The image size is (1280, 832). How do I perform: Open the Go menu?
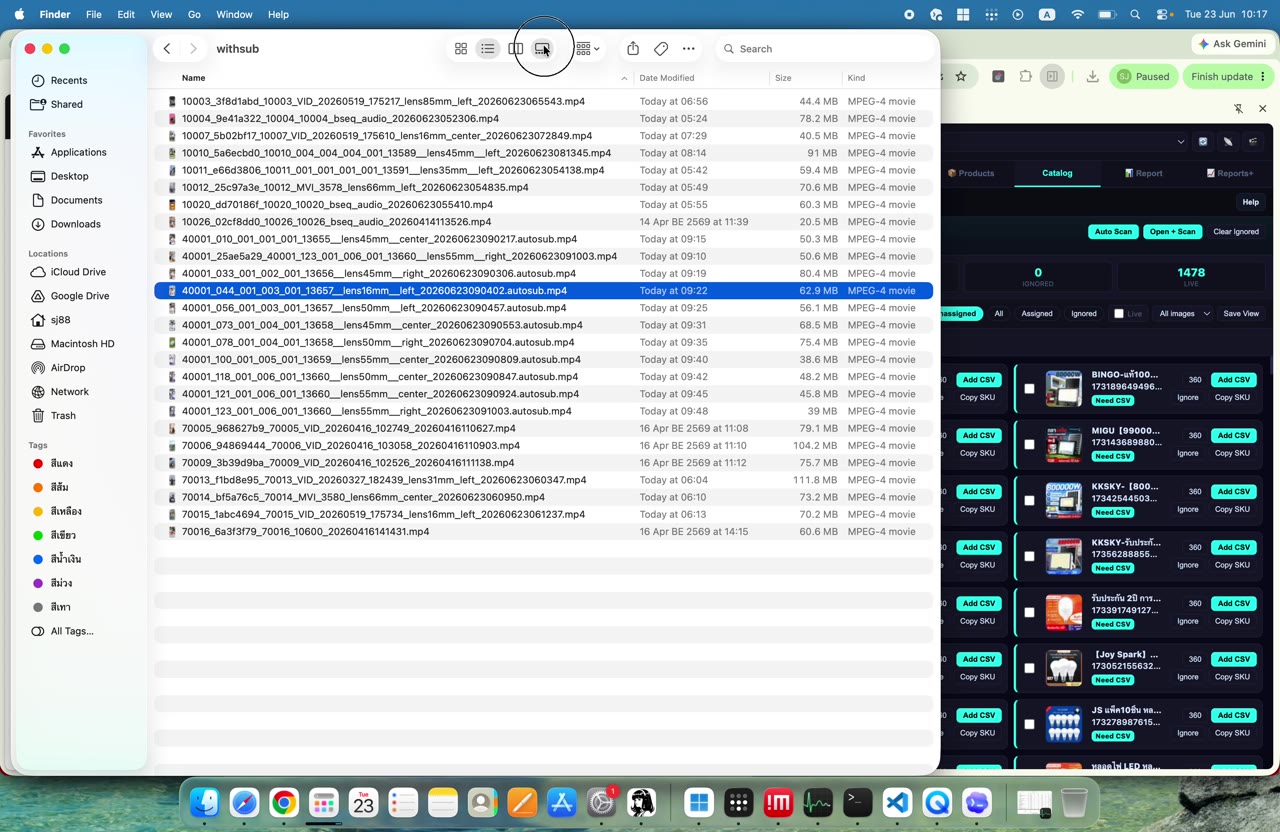194,14
